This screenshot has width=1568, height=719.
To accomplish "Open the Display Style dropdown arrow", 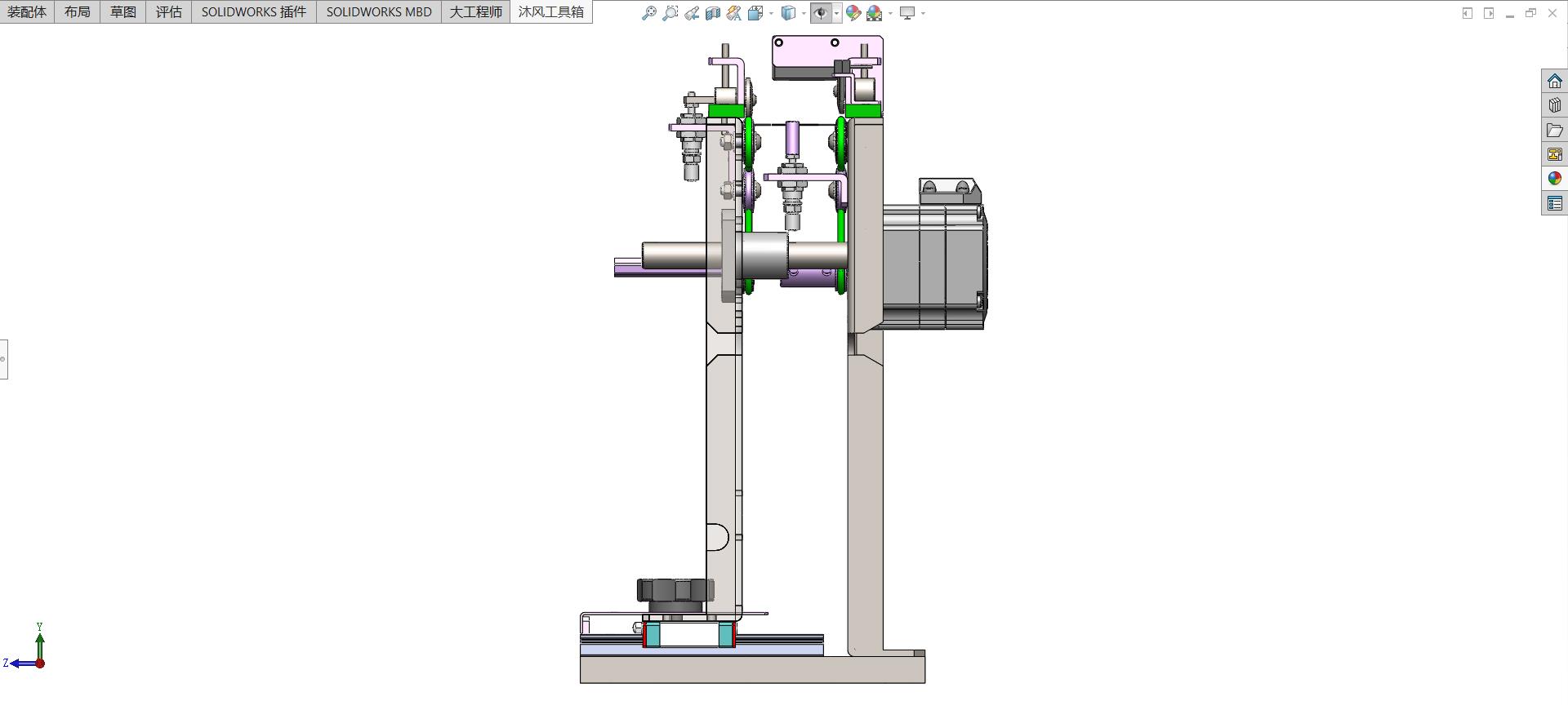I will coord(804,13).
